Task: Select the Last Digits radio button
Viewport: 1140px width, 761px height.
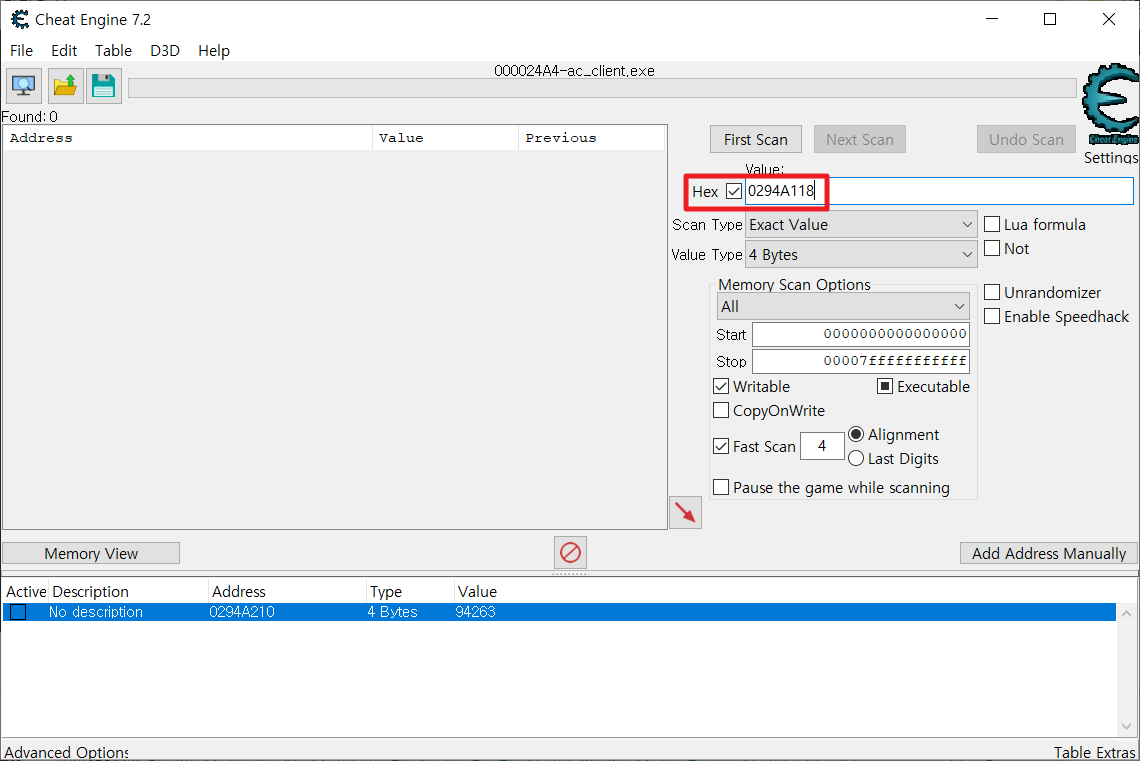Action: 856,458
